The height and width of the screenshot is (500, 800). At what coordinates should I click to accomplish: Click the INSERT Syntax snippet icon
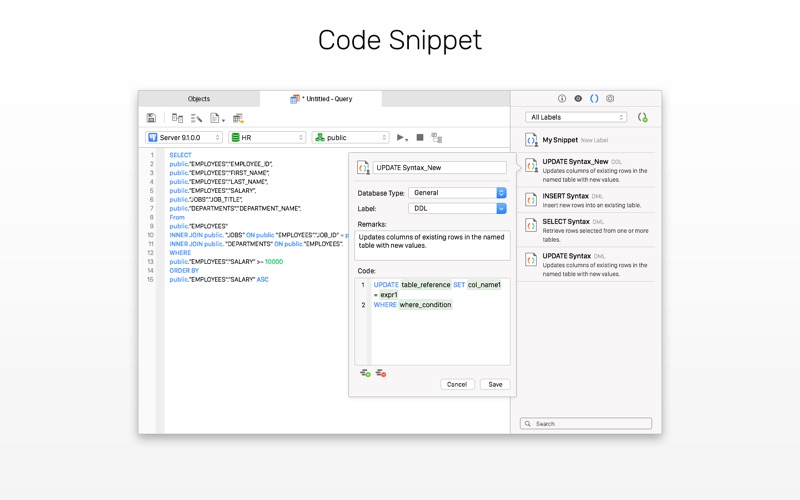(x=531, y=199)
